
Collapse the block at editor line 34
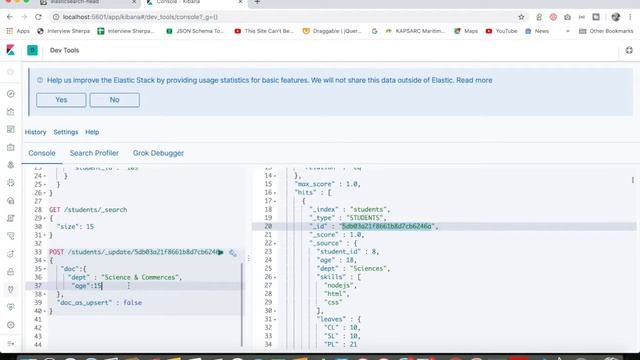pos(45,261)
